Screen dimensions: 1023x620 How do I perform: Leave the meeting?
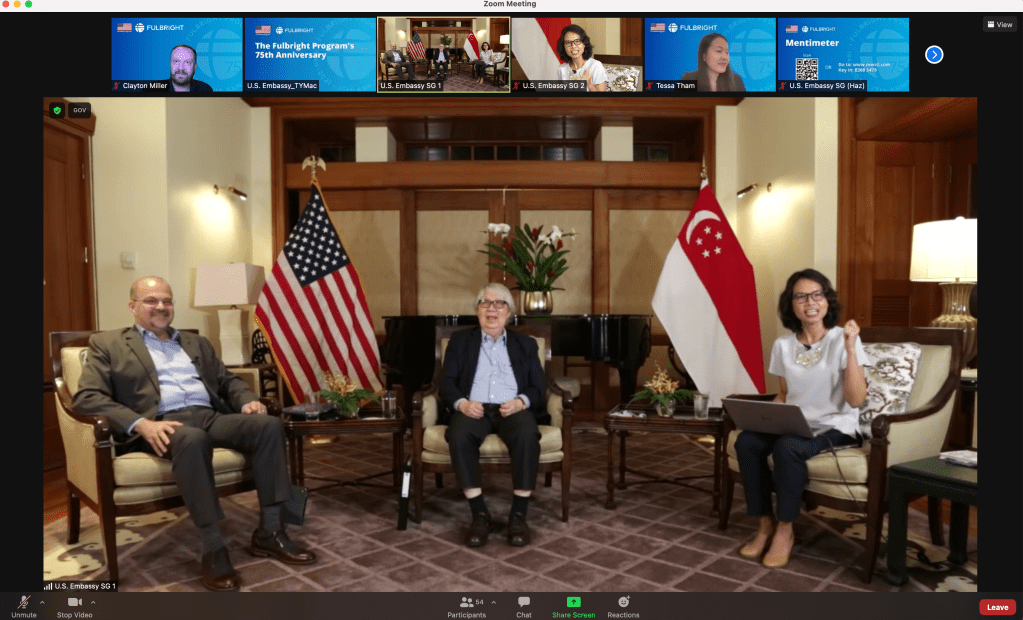pos(997,607)
